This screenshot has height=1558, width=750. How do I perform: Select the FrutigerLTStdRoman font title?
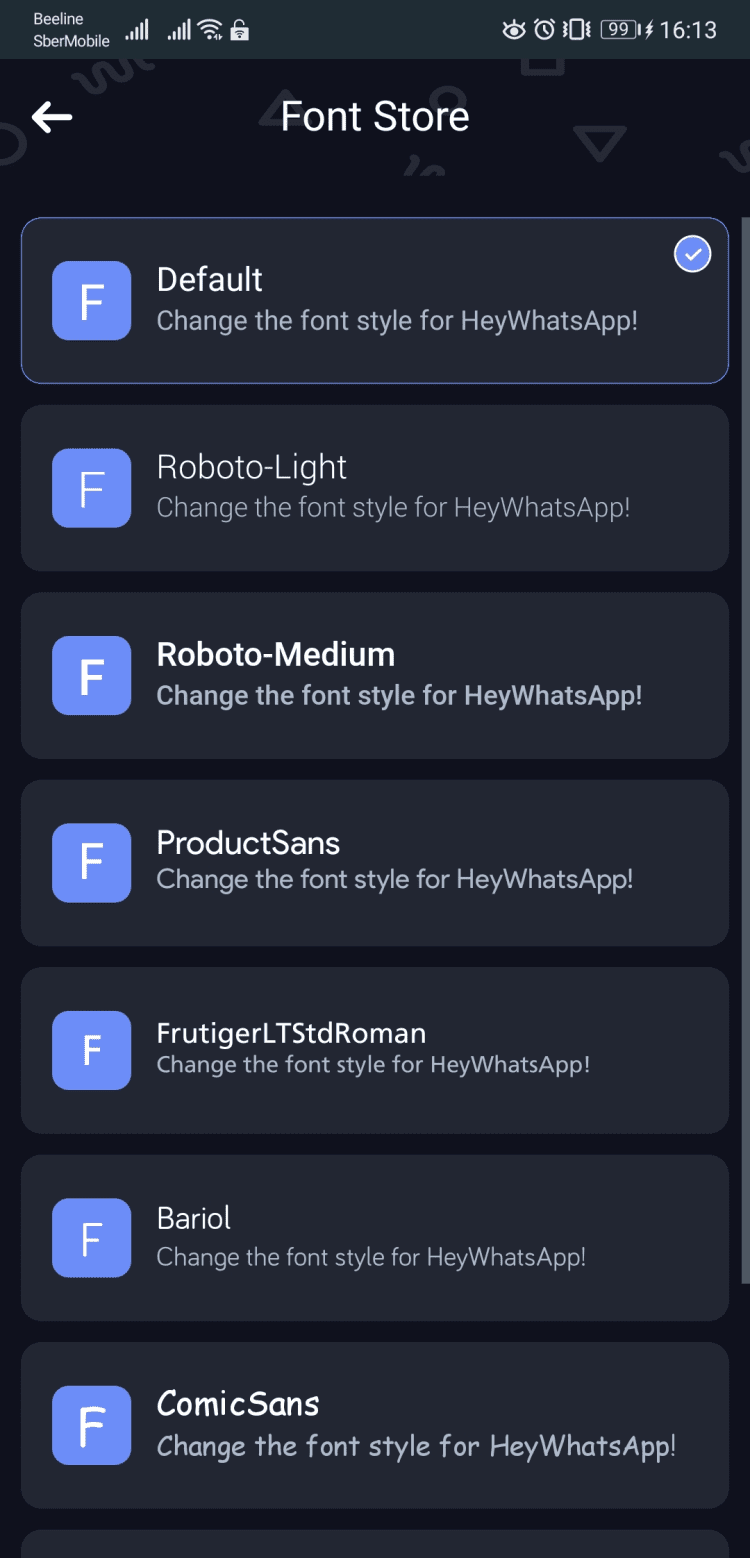click(291, 1032)
